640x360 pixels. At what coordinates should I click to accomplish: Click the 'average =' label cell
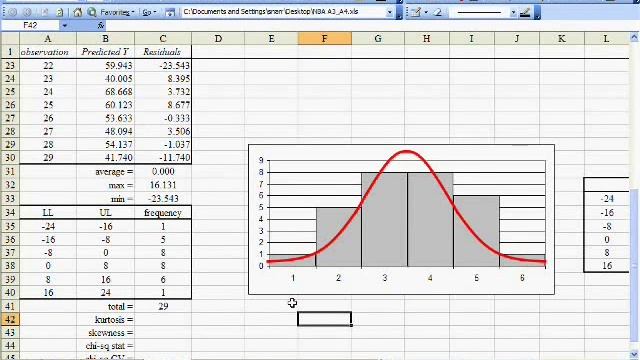point(105,171)
